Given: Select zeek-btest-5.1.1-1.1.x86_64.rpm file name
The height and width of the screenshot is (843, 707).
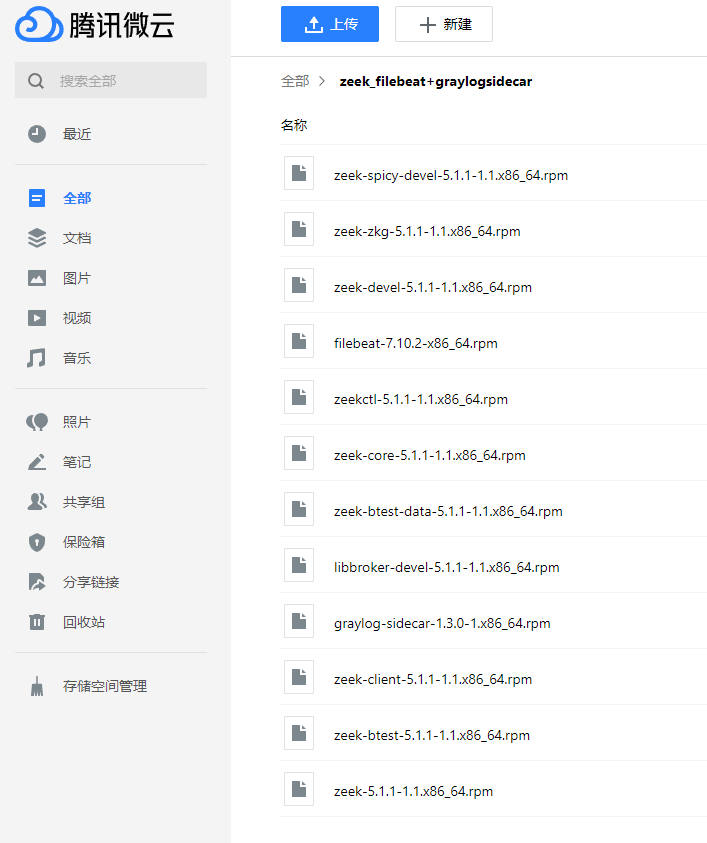Looking at the screenshot, I should [432, 735].
